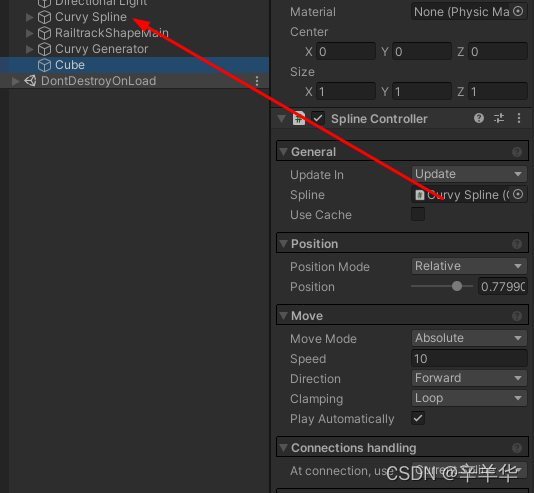Image resolution: width=534 pixels, height=493 pixels.
Task: Select the Cube object row
Action: click(x=135, y=65)
